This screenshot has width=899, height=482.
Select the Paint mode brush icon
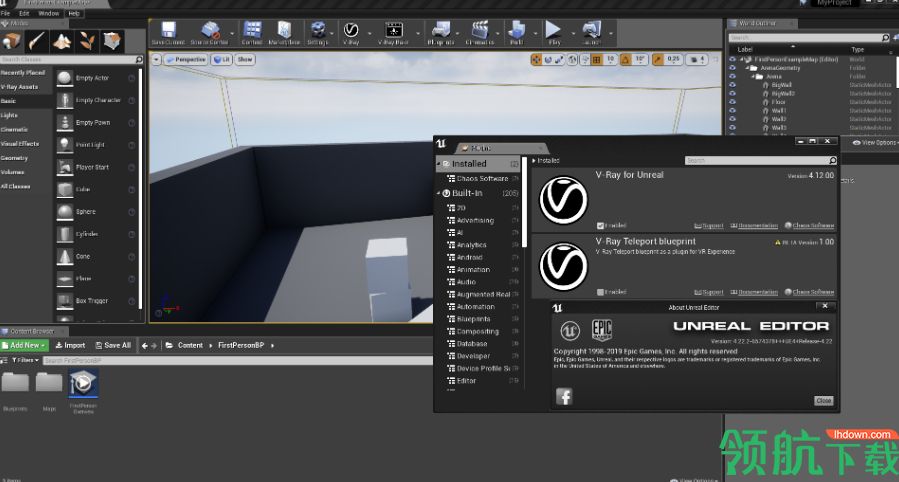pos(37,41)
